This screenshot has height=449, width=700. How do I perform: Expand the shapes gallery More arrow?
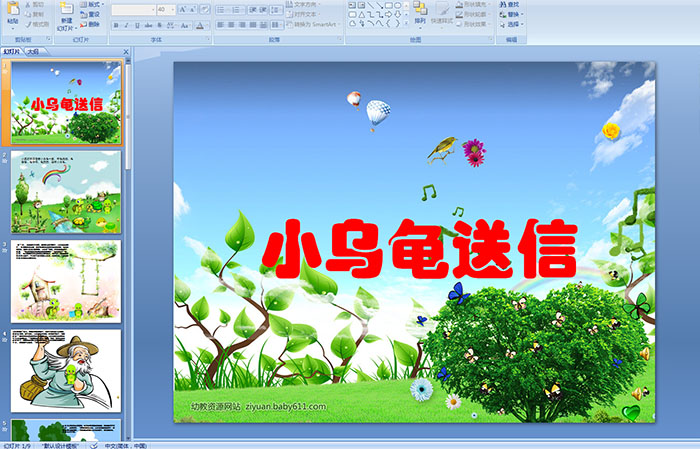(406, 24)
